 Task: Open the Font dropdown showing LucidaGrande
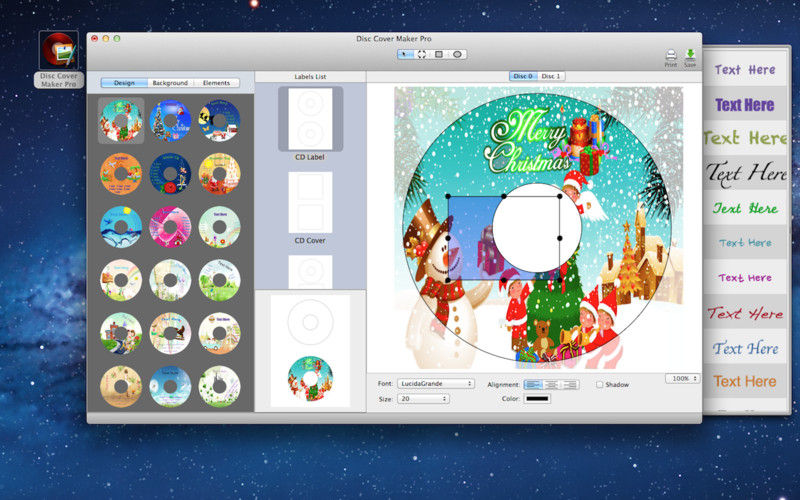[436, 384]
